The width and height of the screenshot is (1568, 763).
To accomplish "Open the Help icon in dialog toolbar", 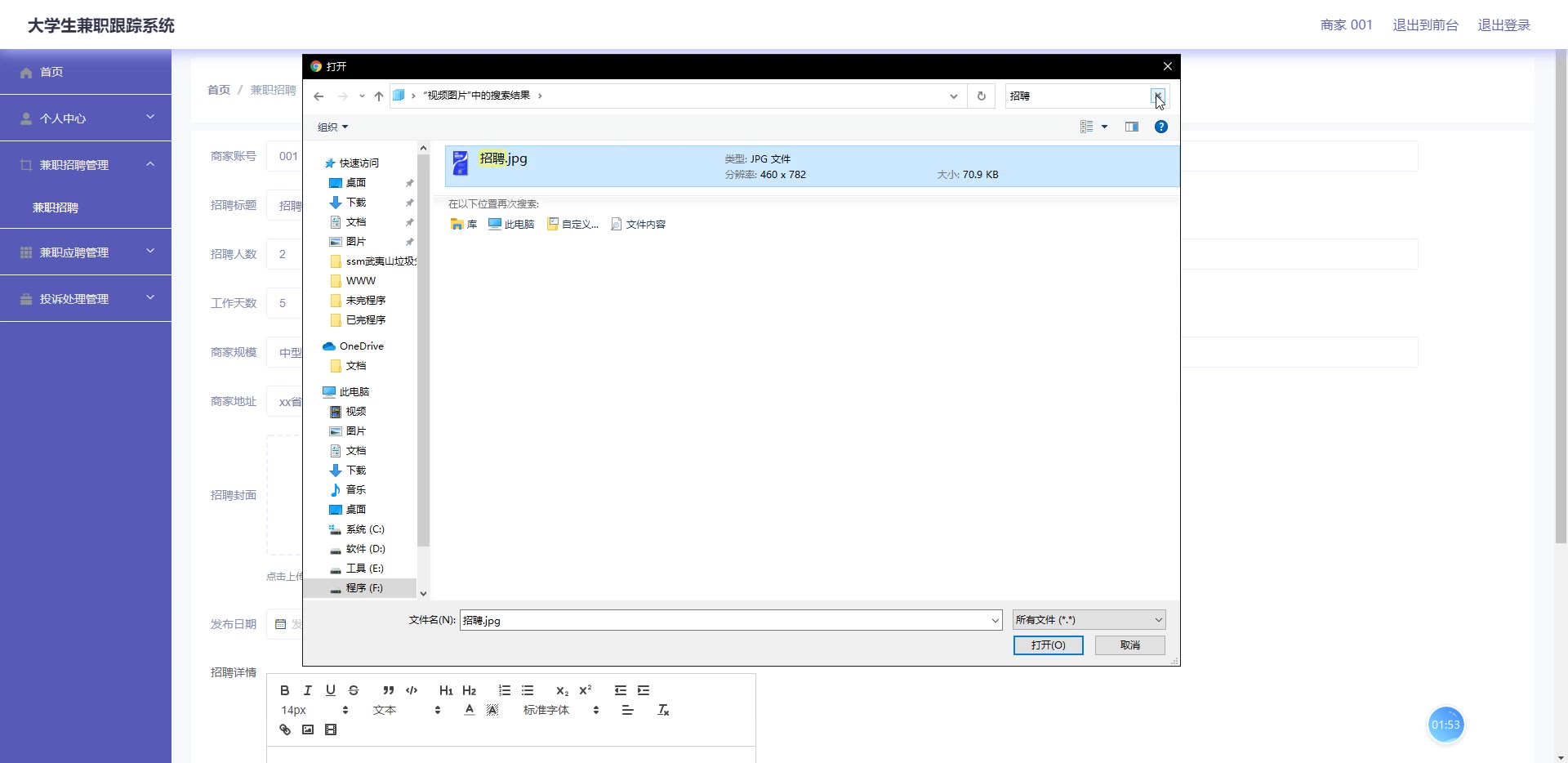I will coord(1161,127).
